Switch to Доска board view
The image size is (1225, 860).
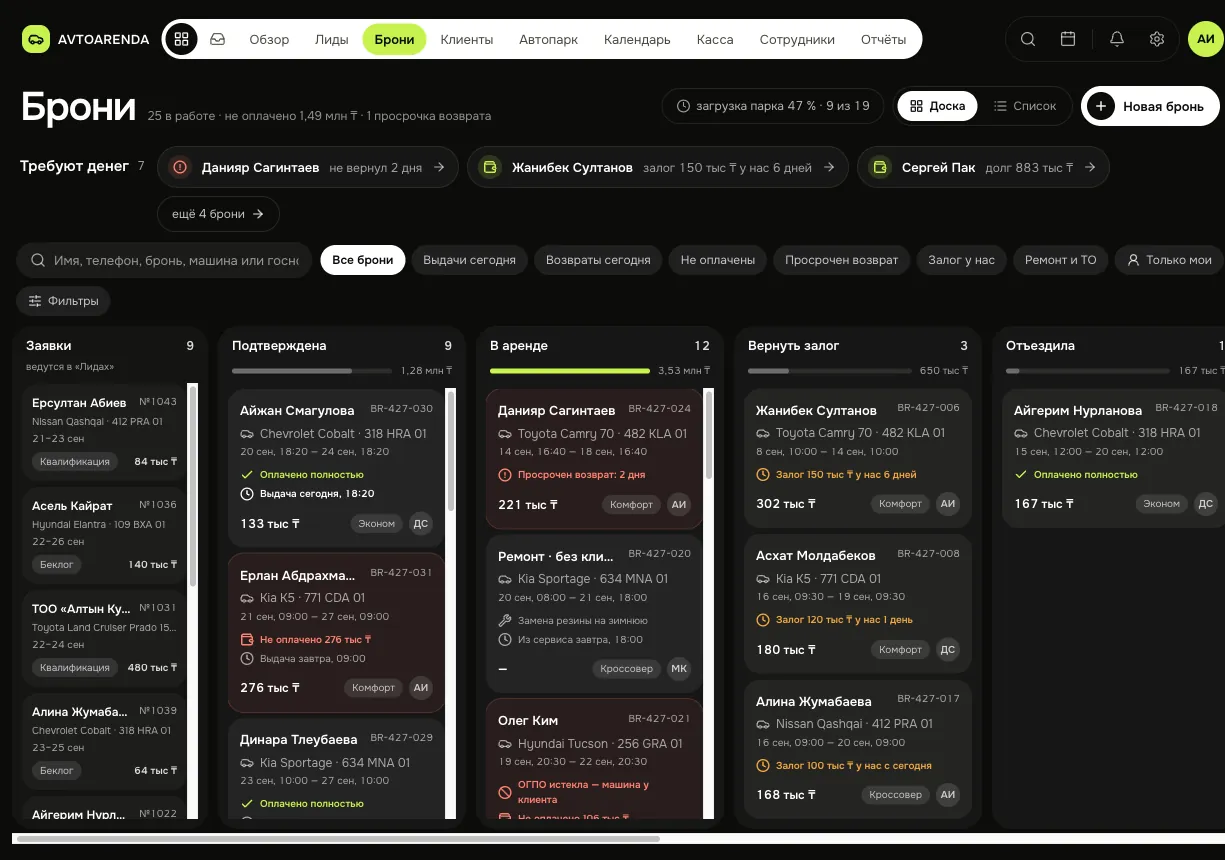click(x=937, y=106)
